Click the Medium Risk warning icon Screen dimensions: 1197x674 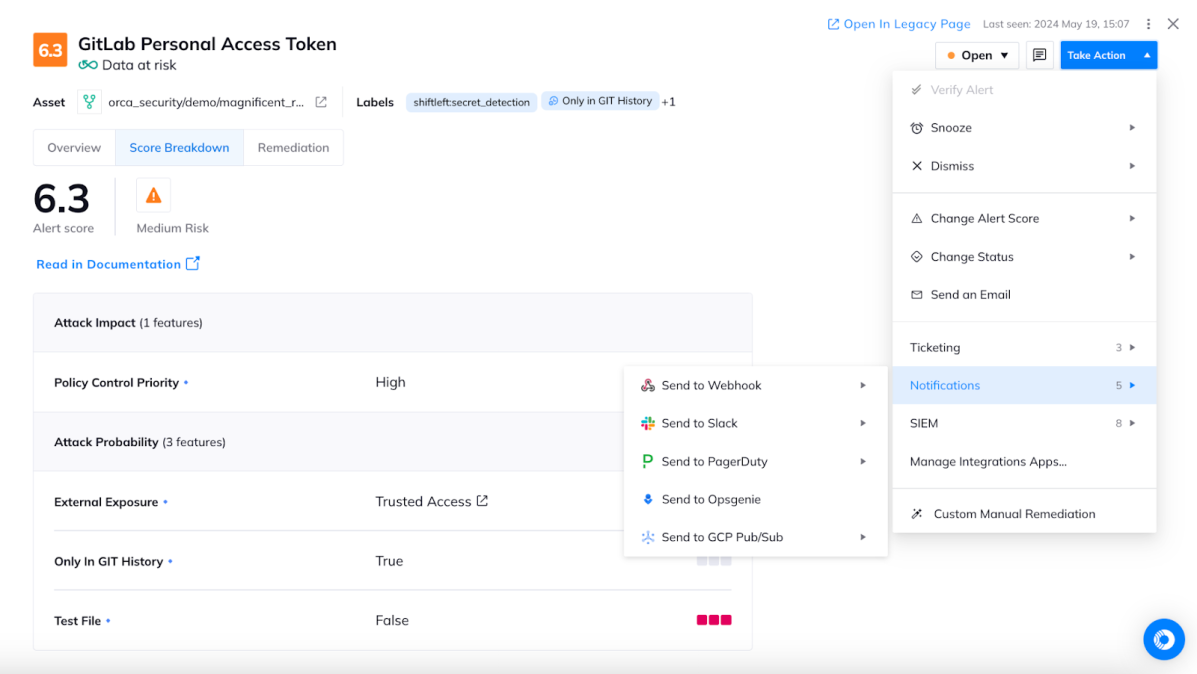tap(153, 196)
